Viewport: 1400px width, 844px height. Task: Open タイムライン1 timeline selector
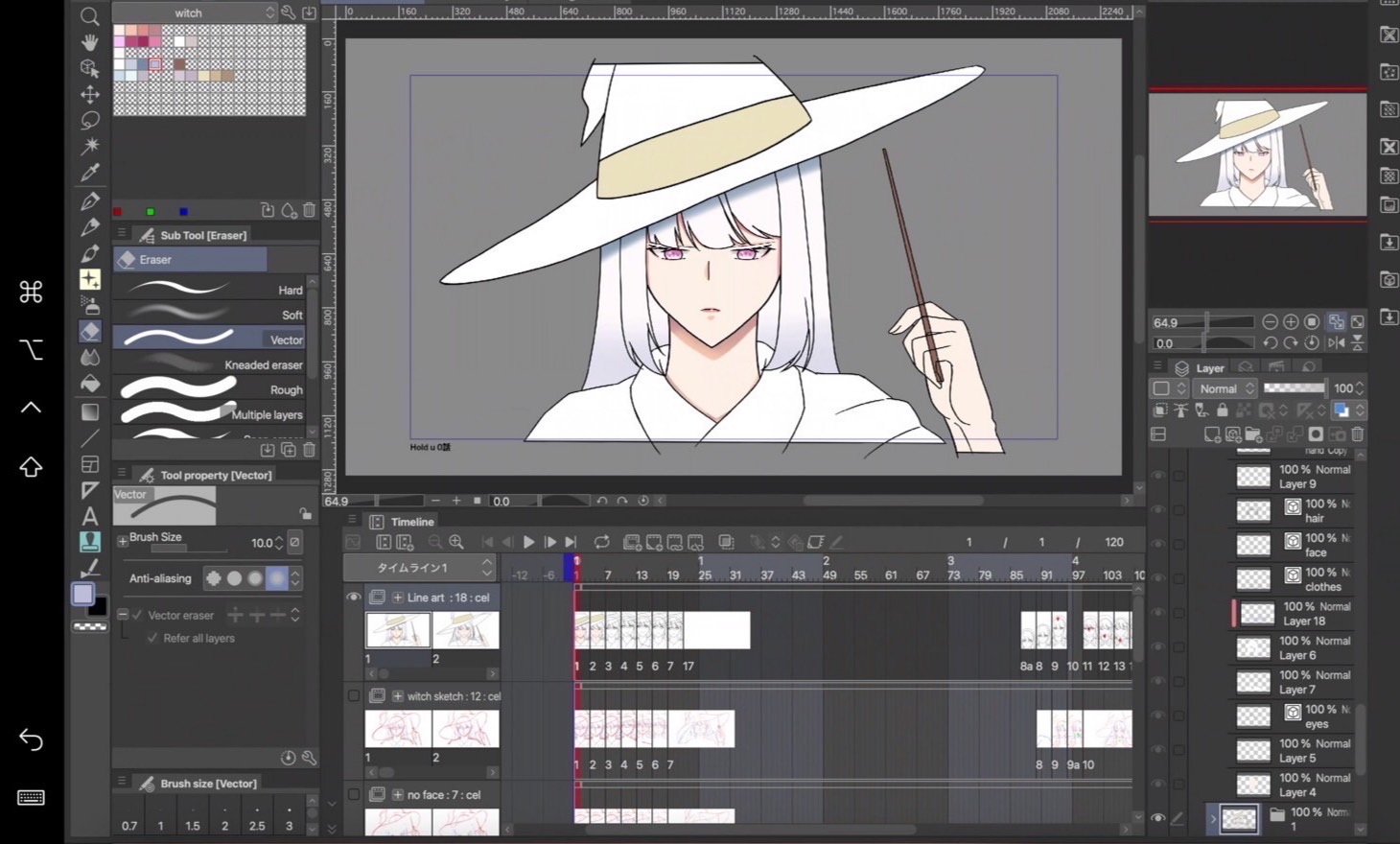tap(419, 567)
